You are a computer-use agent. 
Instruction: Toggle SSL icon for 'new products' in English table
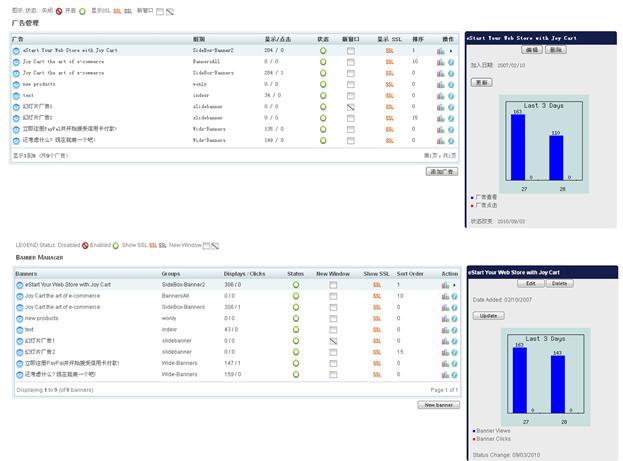click(377, 319)
